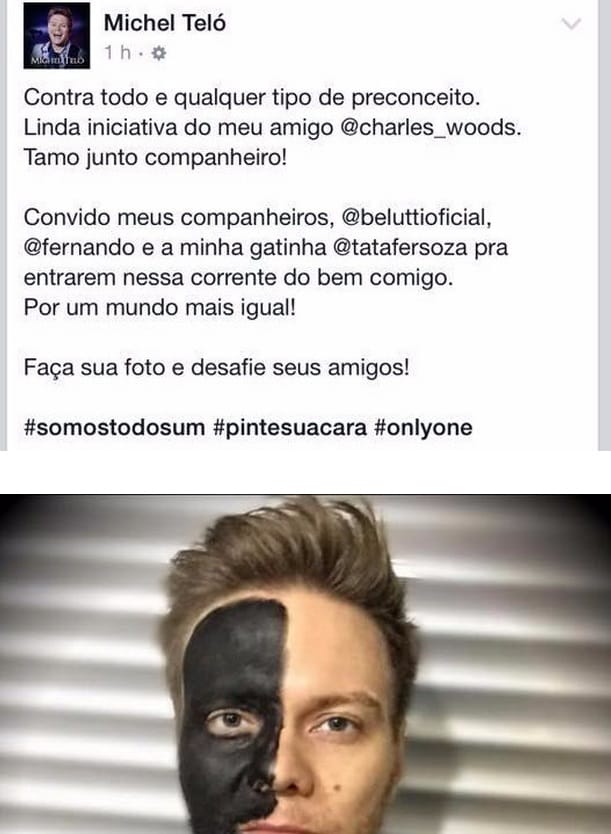Click the text 'Faça sua foto e desafie seus amigos!'
Image resolution: width=611 pixels, height=834 pixels.
[x=216, y=367]
